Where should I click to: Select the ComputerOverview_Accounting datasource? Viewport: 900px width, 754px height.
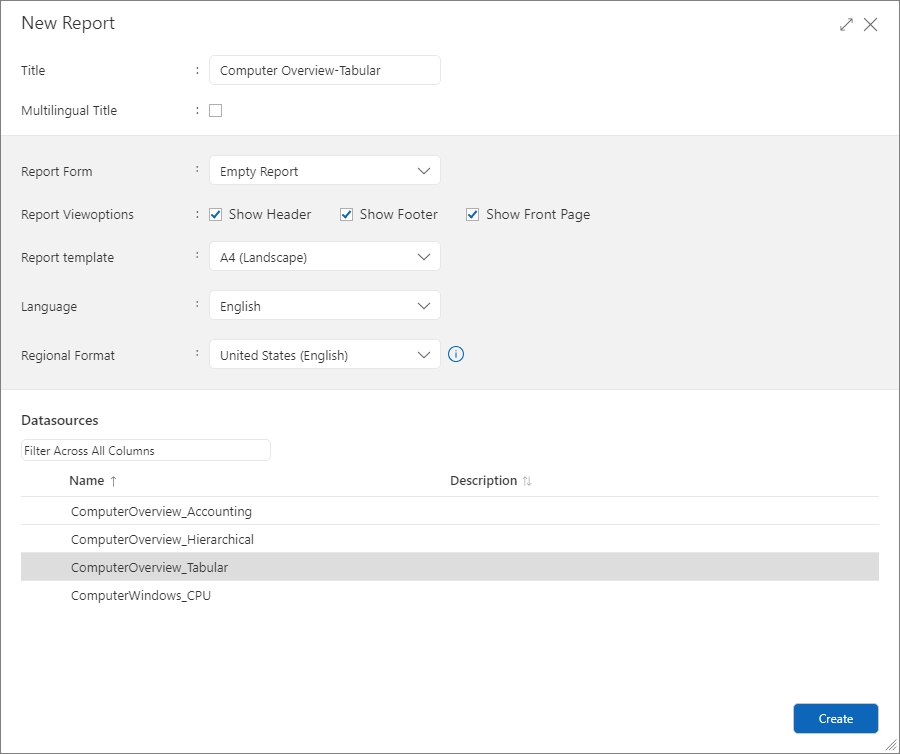tap(160, 511)
